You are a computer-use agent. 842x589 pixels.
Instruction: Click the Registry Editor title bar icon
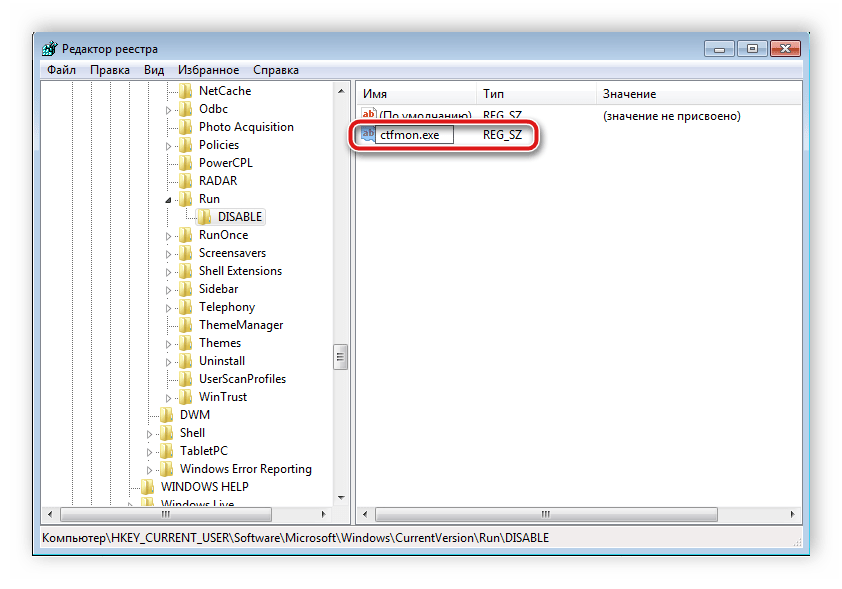(50, 49)
